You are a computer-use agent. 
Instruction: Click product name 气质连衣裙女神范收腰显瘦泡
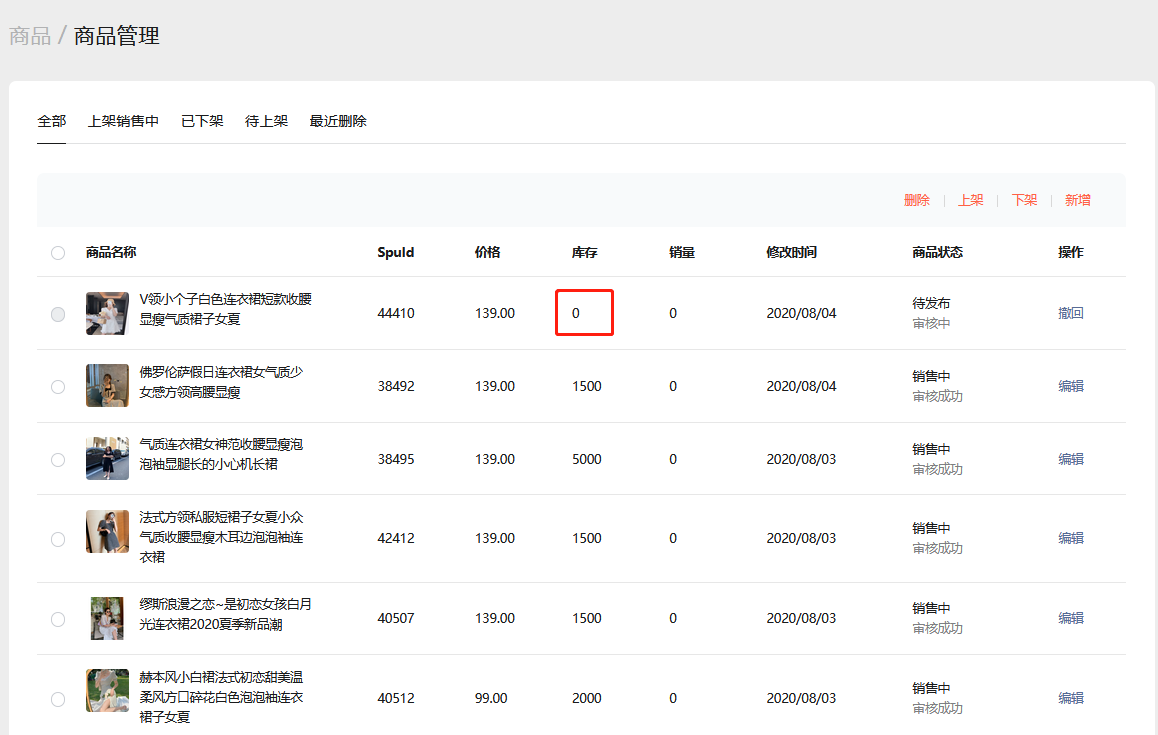[x=222, y=445]
